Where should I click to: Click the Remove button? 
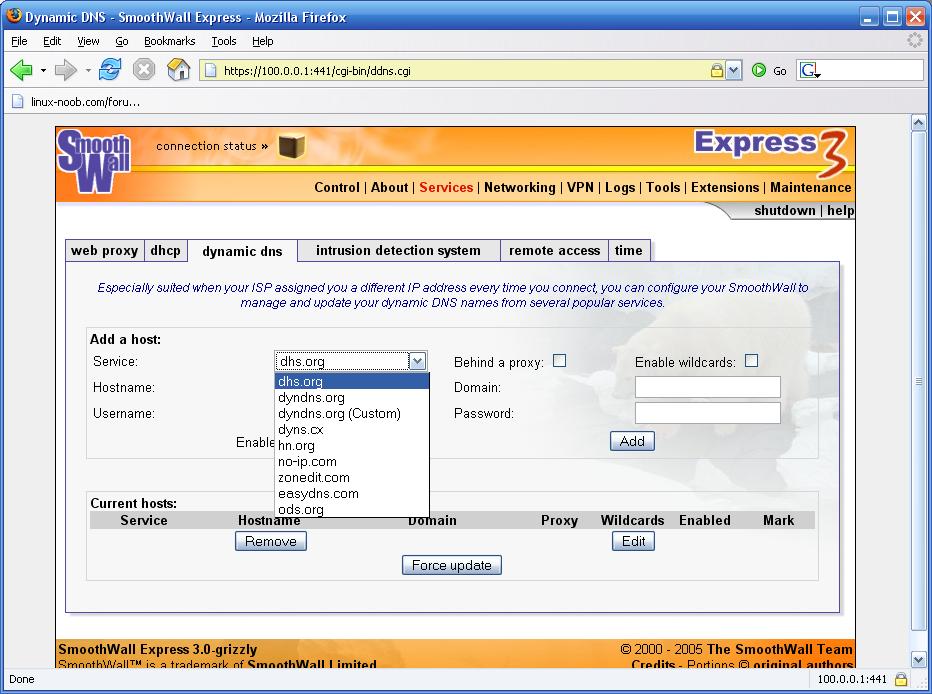point(270,541)
